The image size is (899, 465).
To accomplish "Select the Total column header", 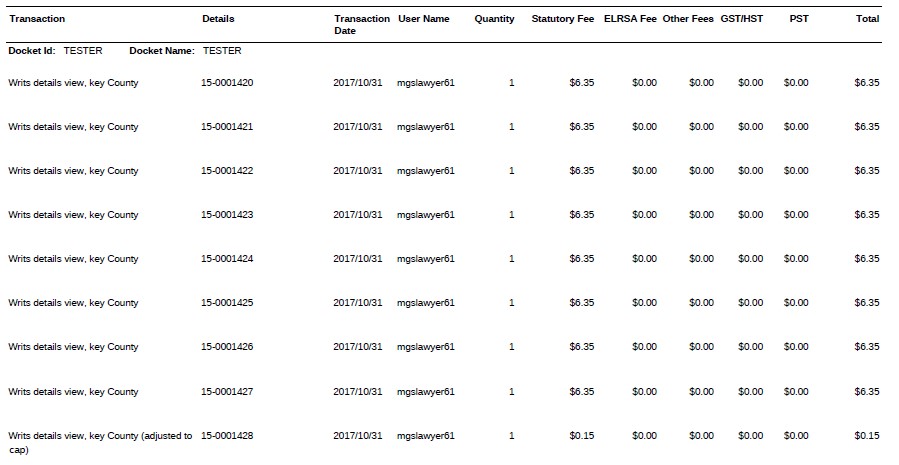I will pos(867,19).
